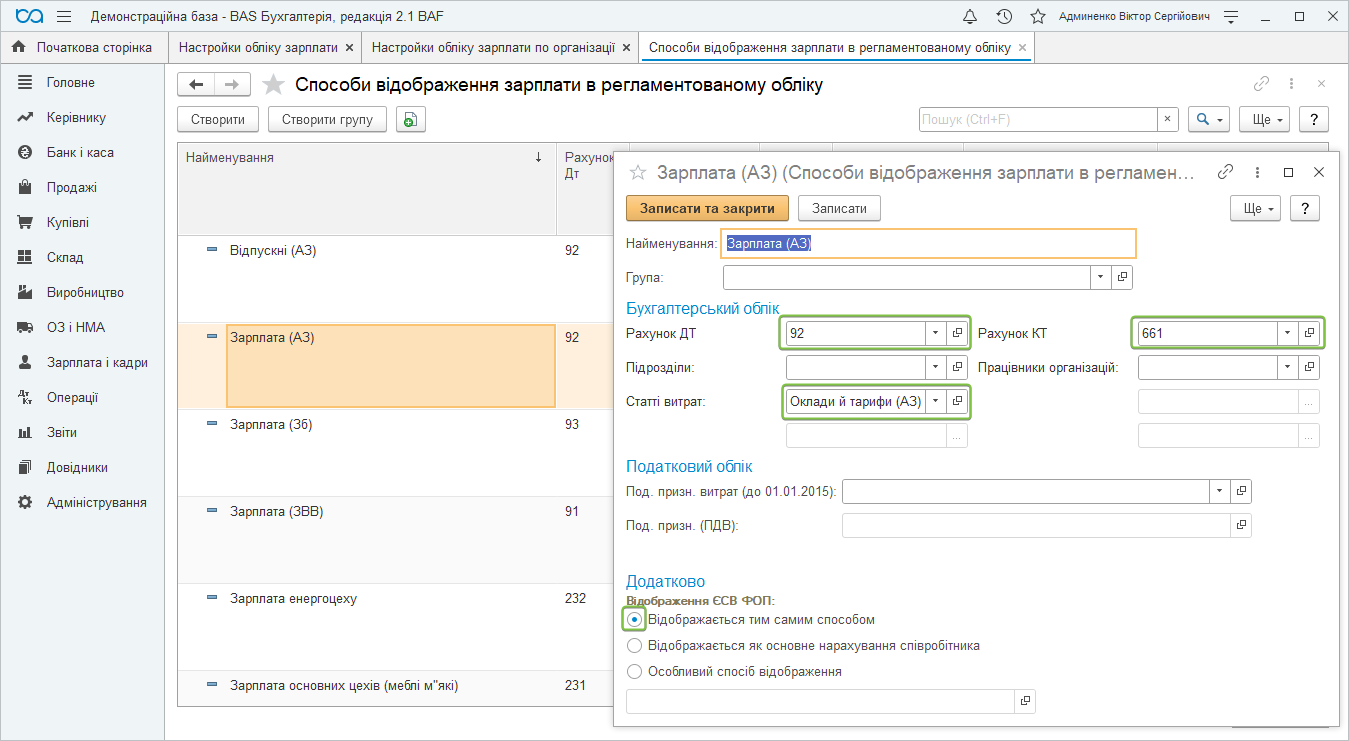Viewport: 1349px width, 741px height.
Task: Open the history clock icon
Action: [x=1004, y=17]
